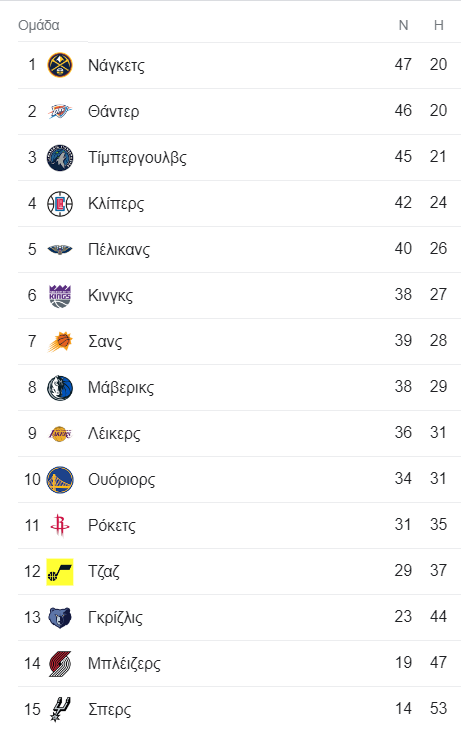Click the Warriors team logo

60,479
